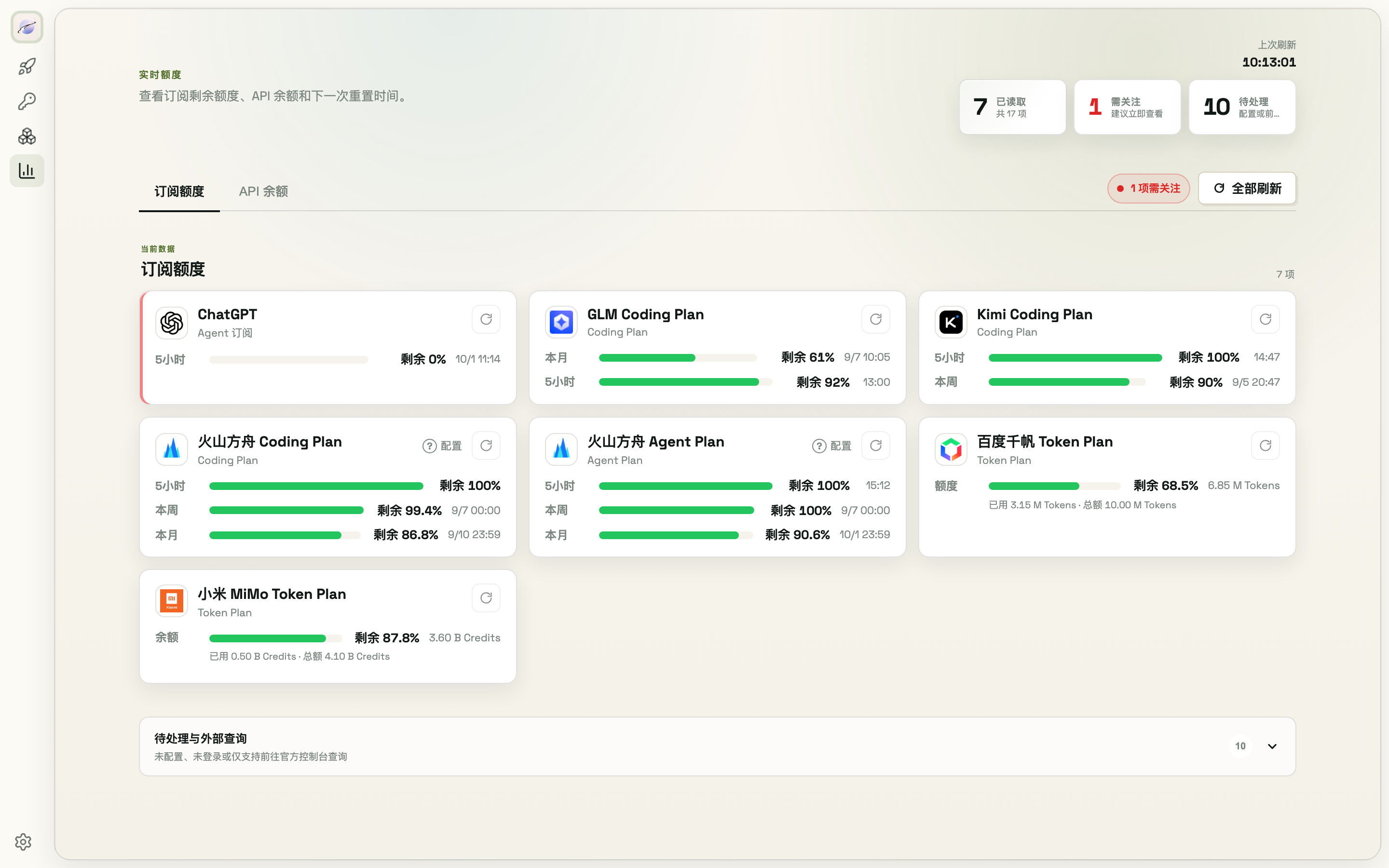Refresh the 小米 MiMo Token Plan card
Viewport: 1389px width, 868px height.
[x=486, y=598]
